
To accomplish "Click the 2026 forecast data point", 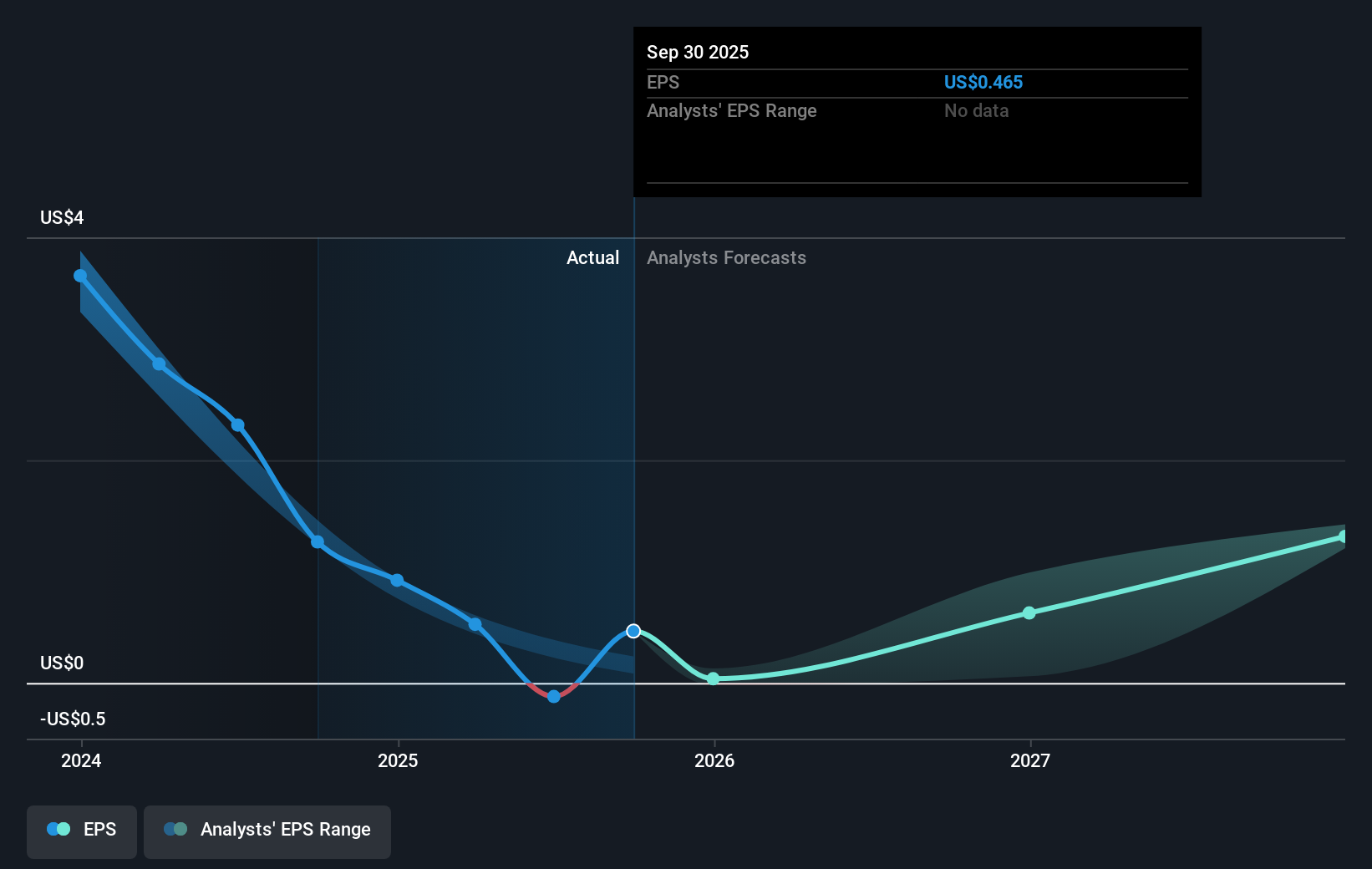I will click(x=713, y=679).
